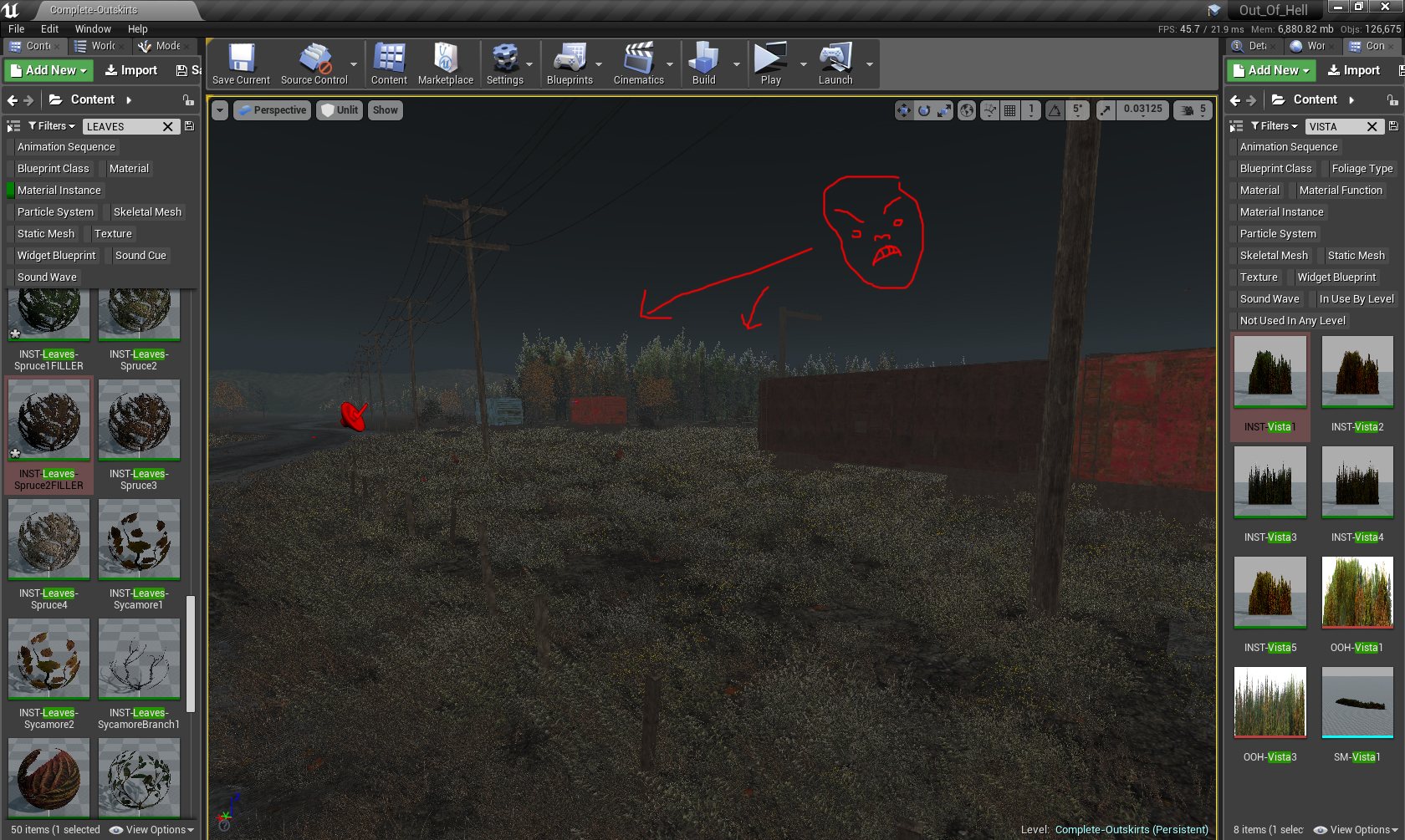Open the scale snap value 0.03125 dropdown
Screen dimensions: 1405x840
[1142, 109]
